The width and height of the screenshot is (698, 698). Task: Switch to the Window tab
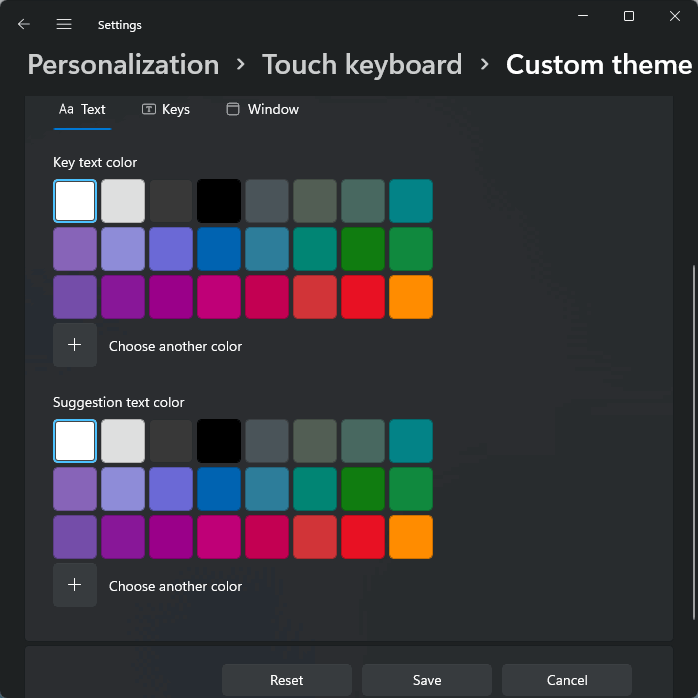[263, 110]
